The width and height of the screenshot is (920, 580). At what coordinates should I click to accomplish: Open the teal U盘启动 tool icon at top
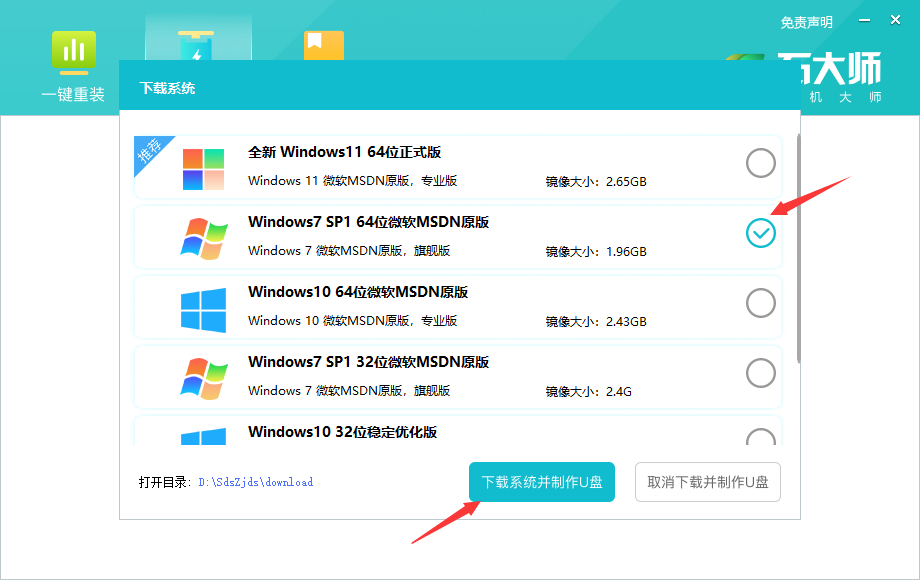click(198, 45)
